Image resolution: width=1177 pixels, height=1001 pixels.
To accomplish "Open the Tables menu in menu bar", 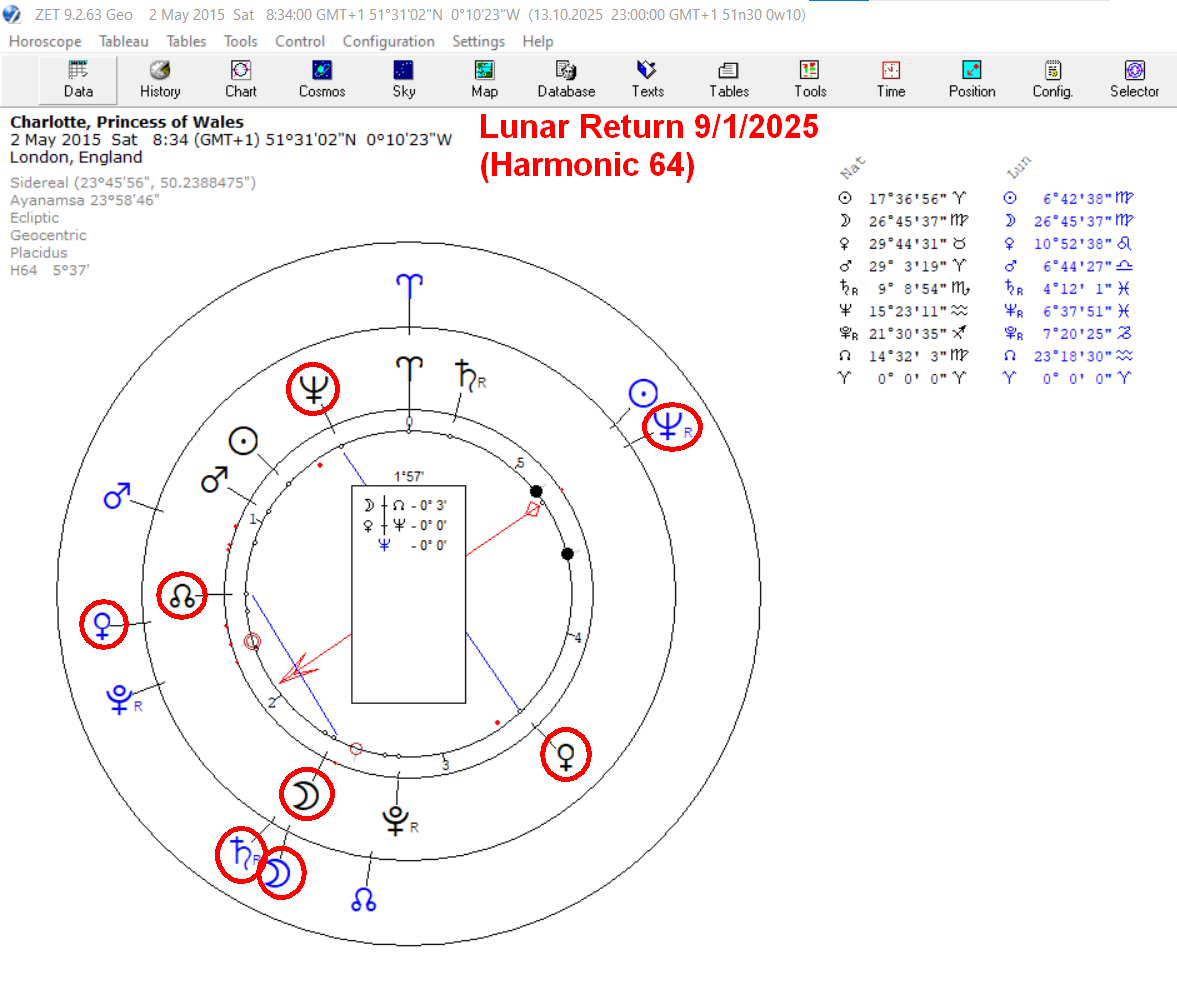I will (x=186, y=41).
